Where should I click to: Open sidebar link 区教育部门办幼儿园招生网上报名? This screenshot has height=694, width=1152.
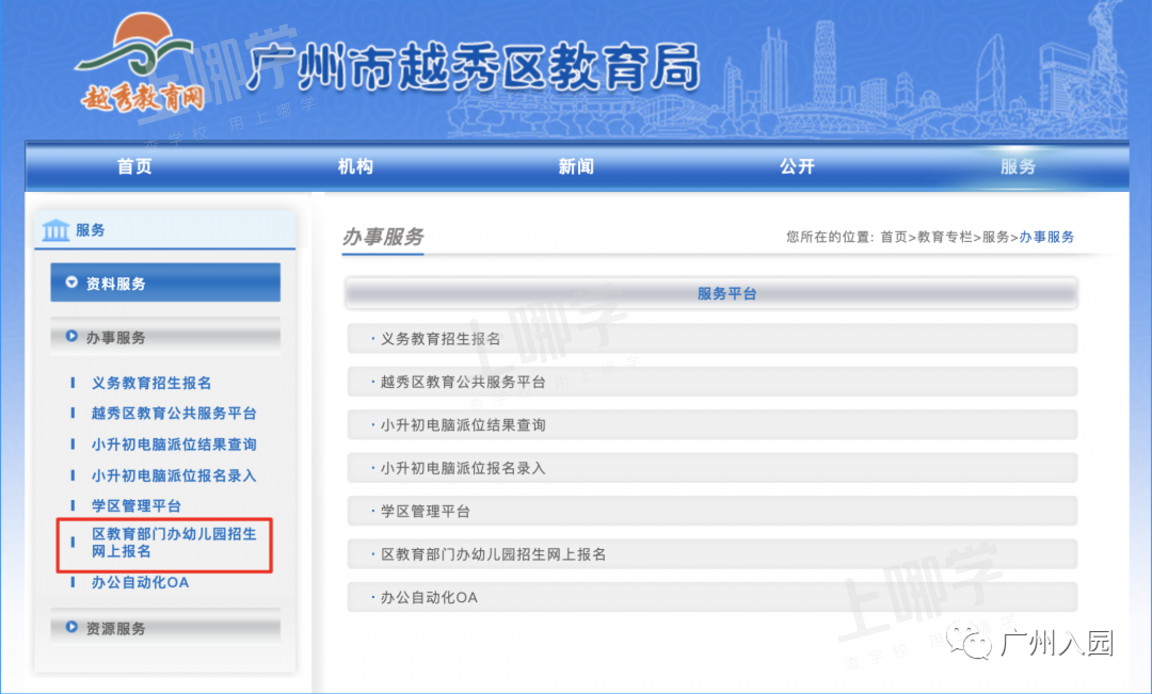coord(174,542)
